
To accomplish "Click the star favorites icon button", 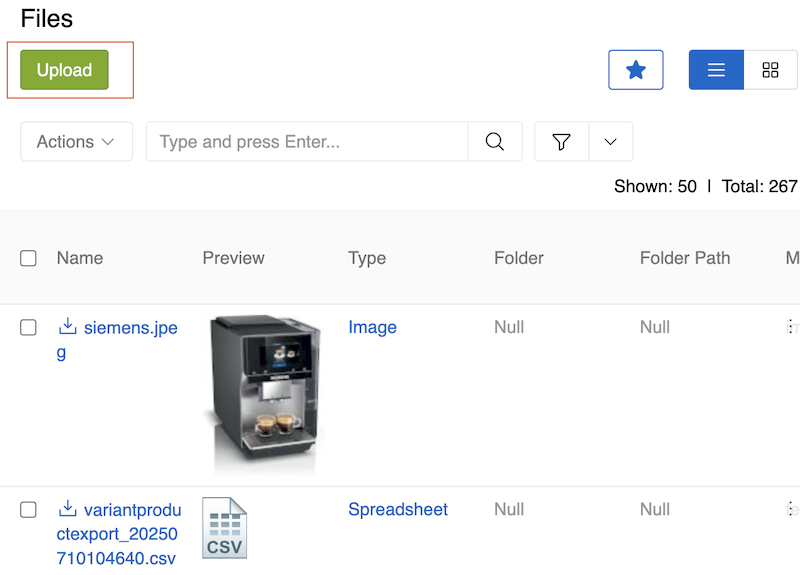I will coord(636,70).
